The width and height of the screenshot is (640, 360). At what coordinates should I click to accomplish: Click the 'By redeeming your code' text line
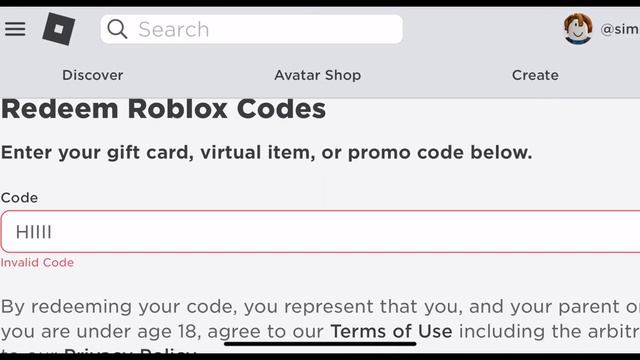pos(320,307)
